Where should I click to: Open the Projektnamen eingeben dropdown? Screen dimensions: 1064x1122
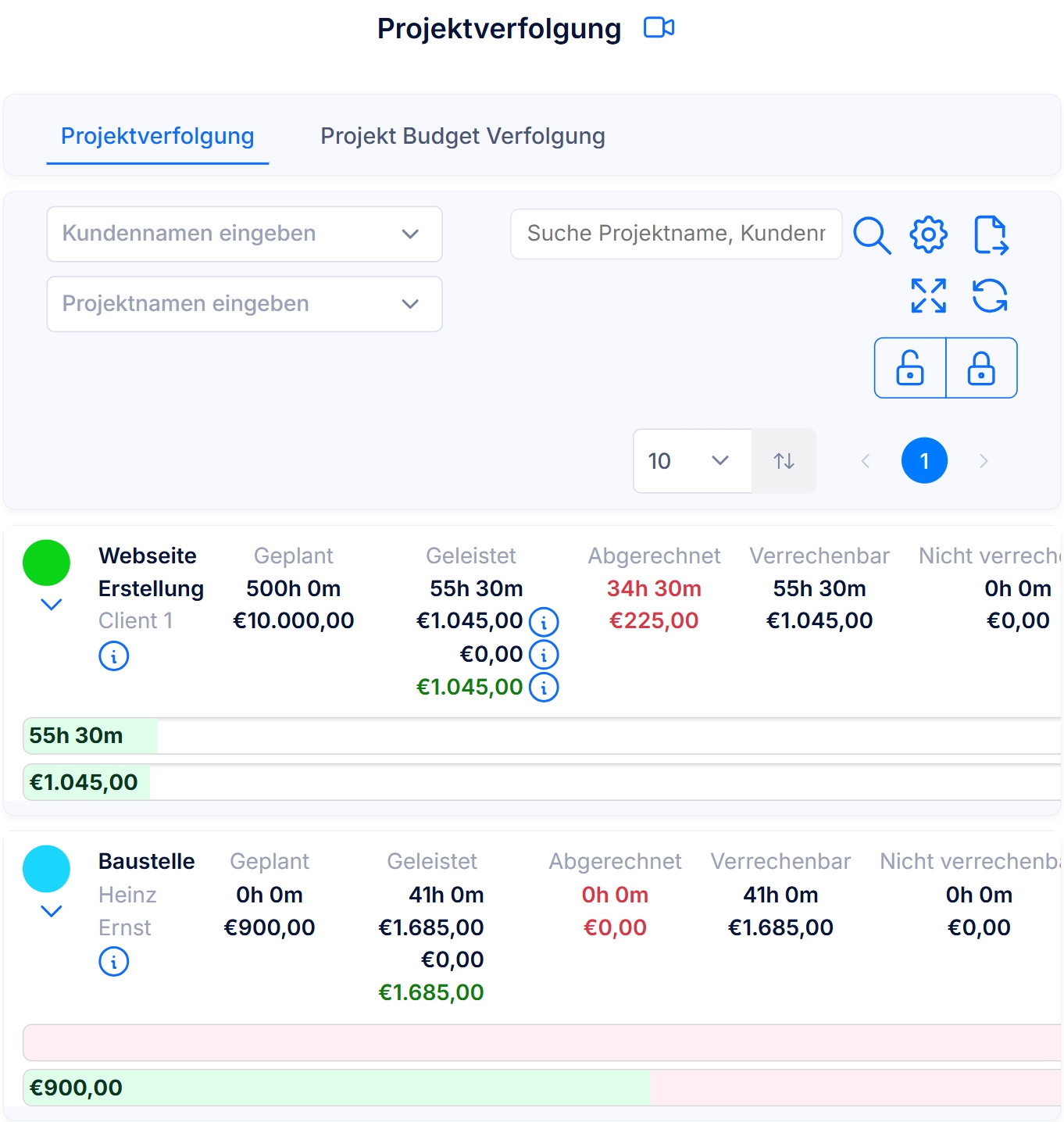(245, 304)
